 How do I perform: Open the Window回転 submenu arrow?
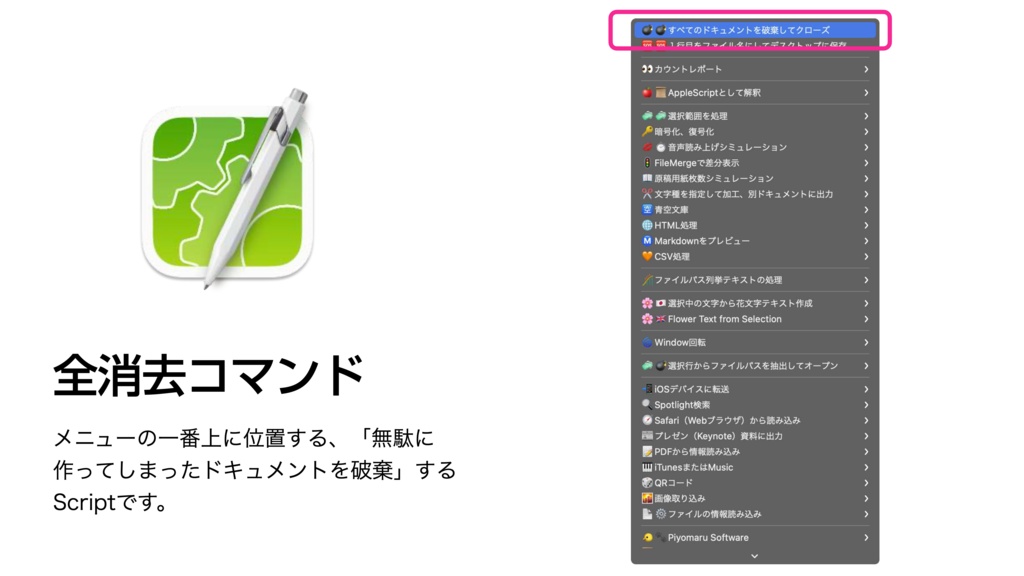pos(866,344)
